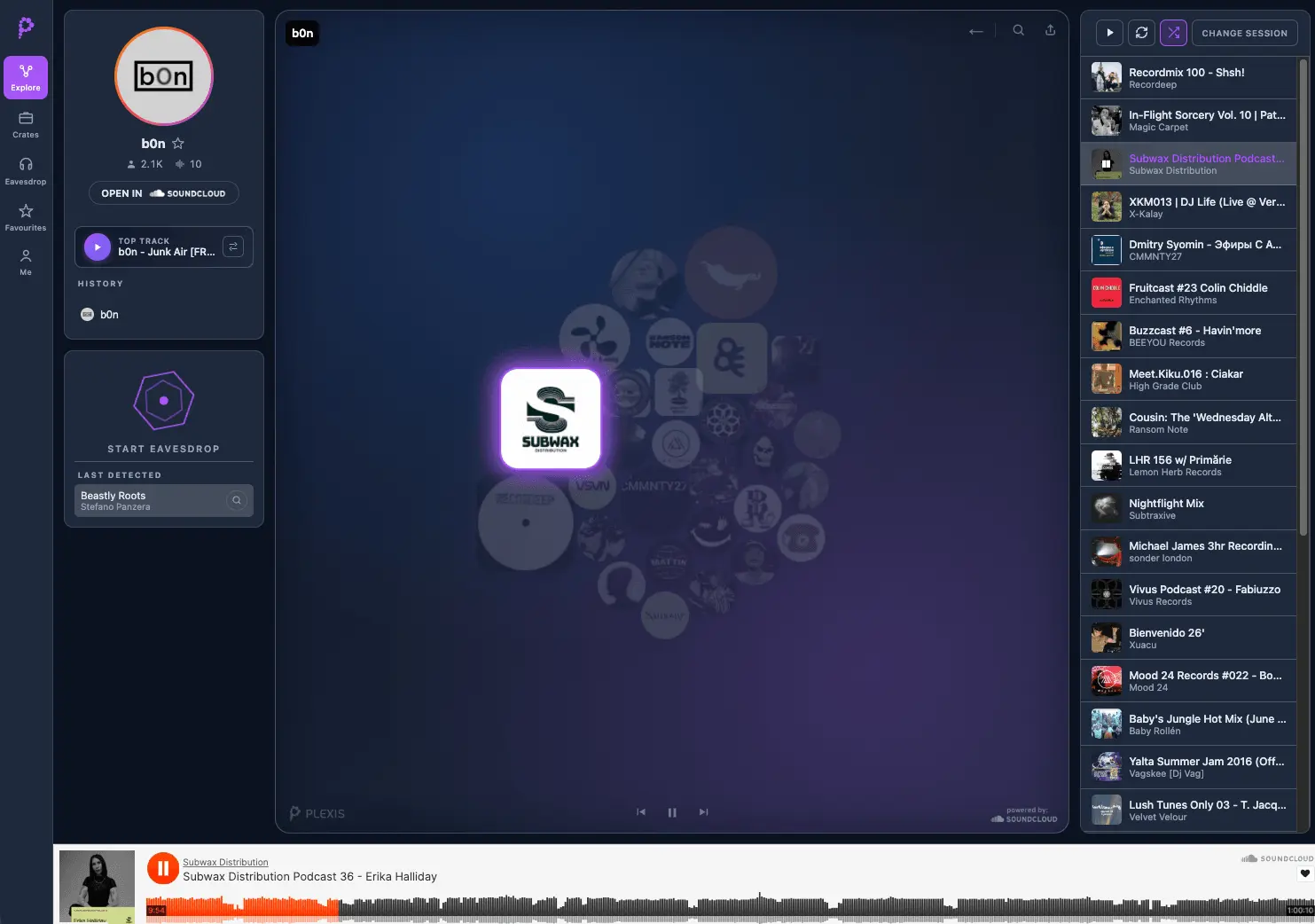
Task: Select b0n in the History list
Action: click(99, 315)
